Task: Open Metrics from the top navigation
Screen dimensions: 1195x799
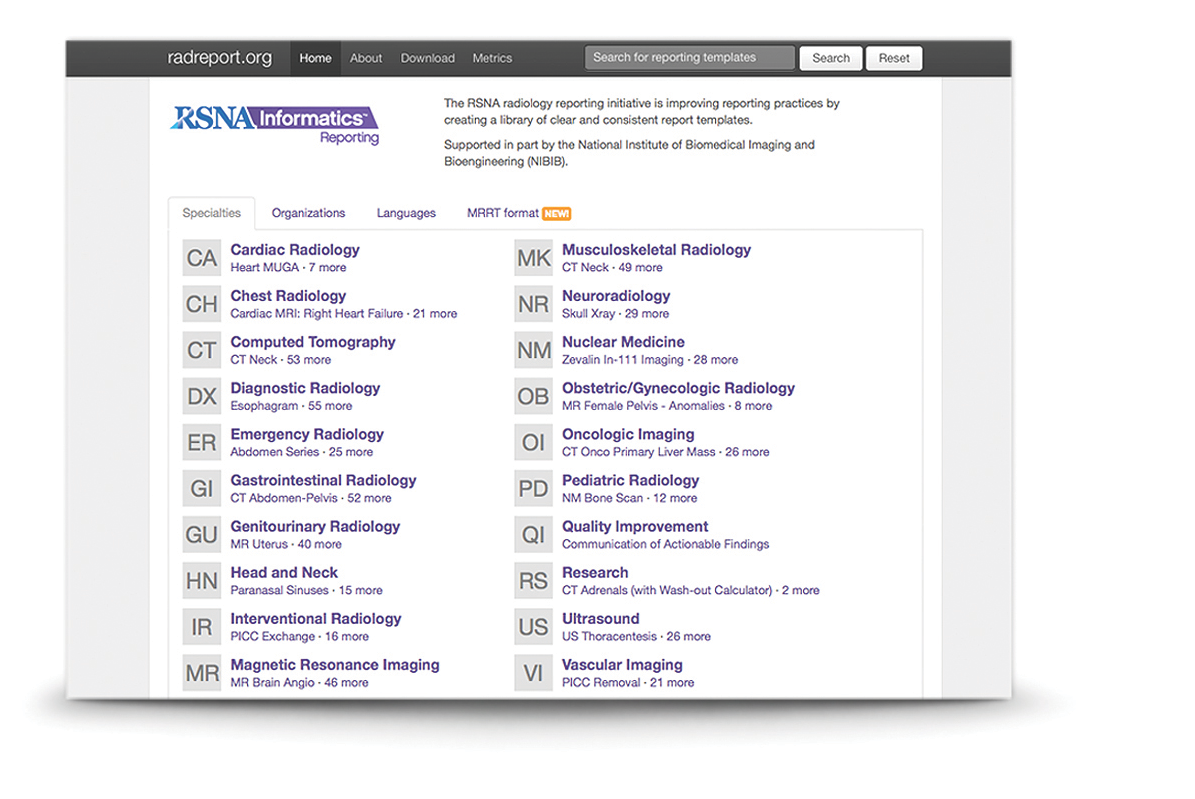Action: pos(492,58)
